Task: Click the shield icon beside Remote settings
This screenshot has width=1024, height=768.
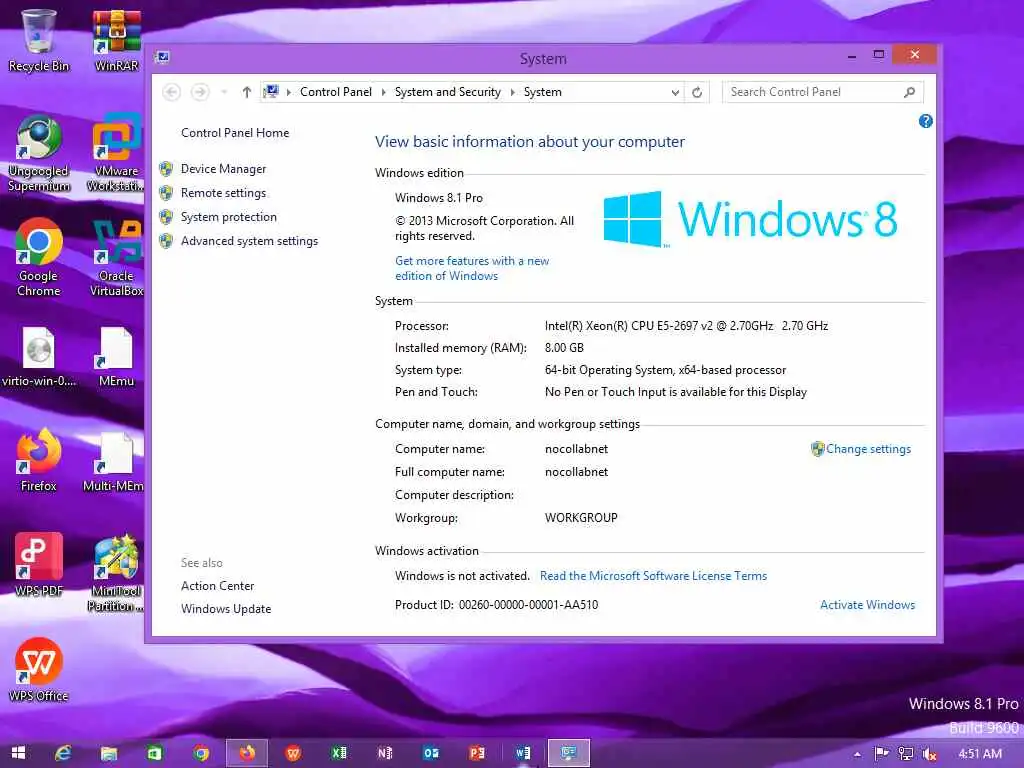Action: (x=167, y=193)
